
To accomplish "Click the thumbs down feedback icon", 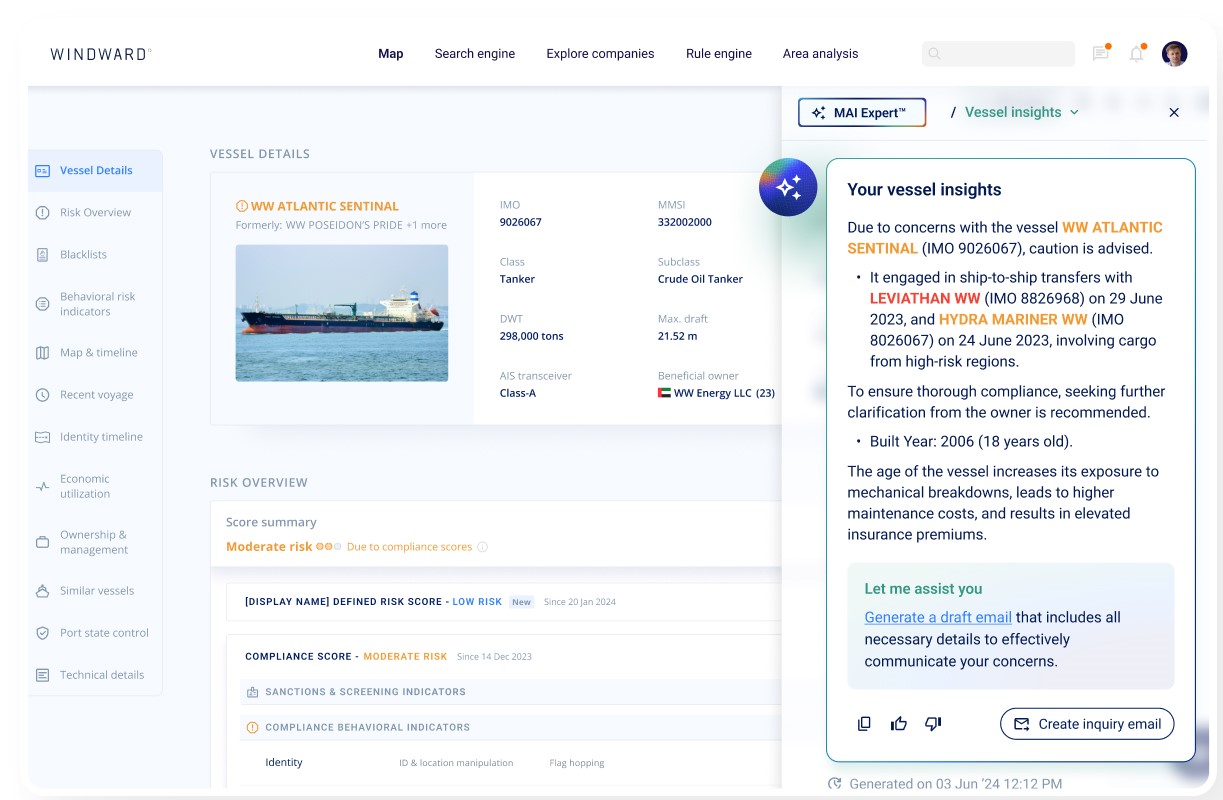I will 933,724.
